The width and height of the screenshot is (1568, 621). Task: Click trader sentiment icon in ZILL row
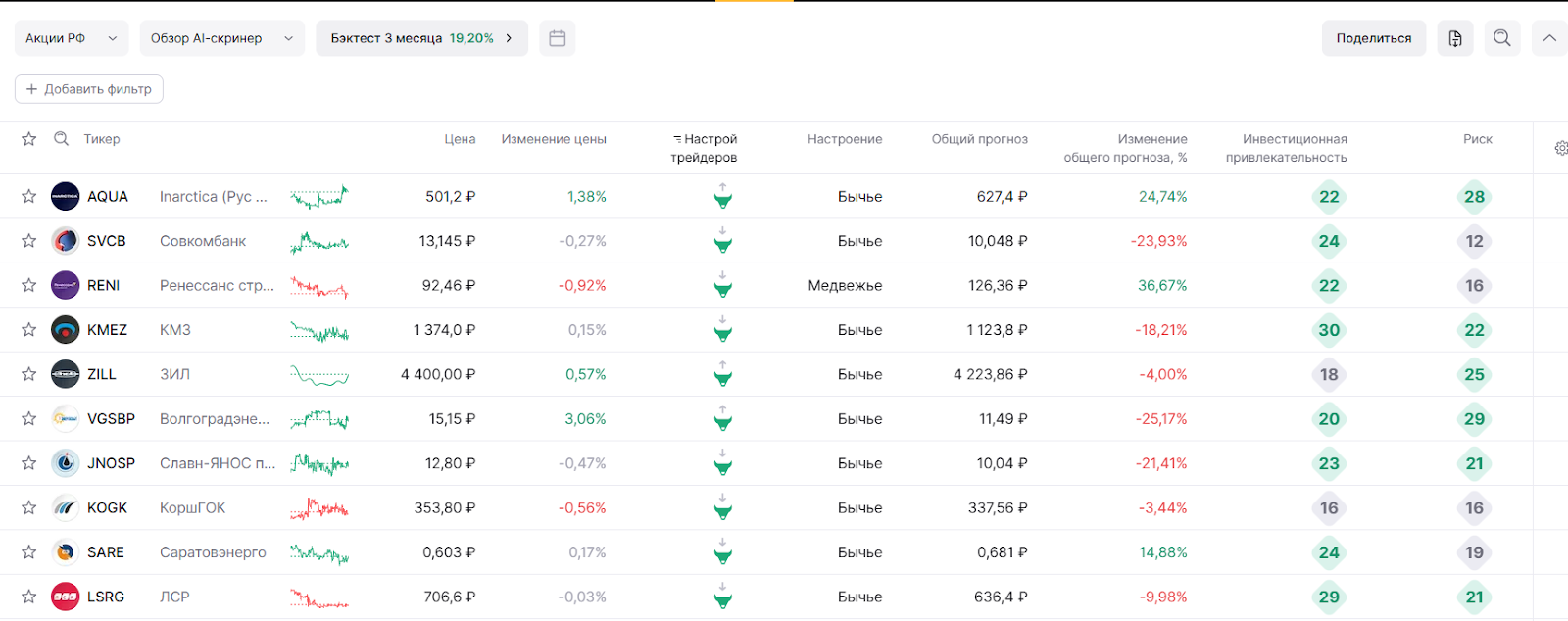click(x=722, y=374)
